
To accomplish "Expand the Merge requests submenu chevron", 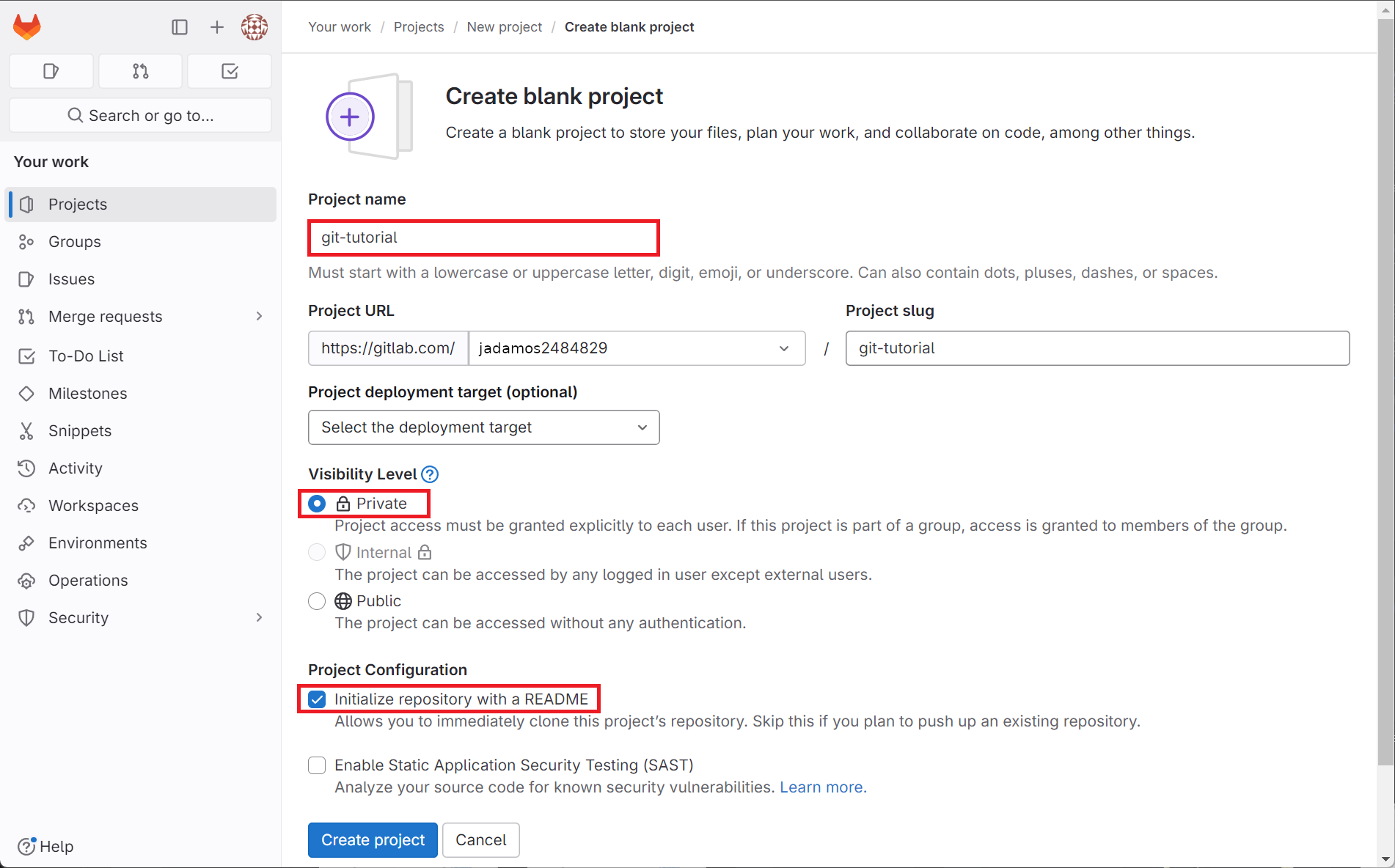I will [x=259, y=317].
